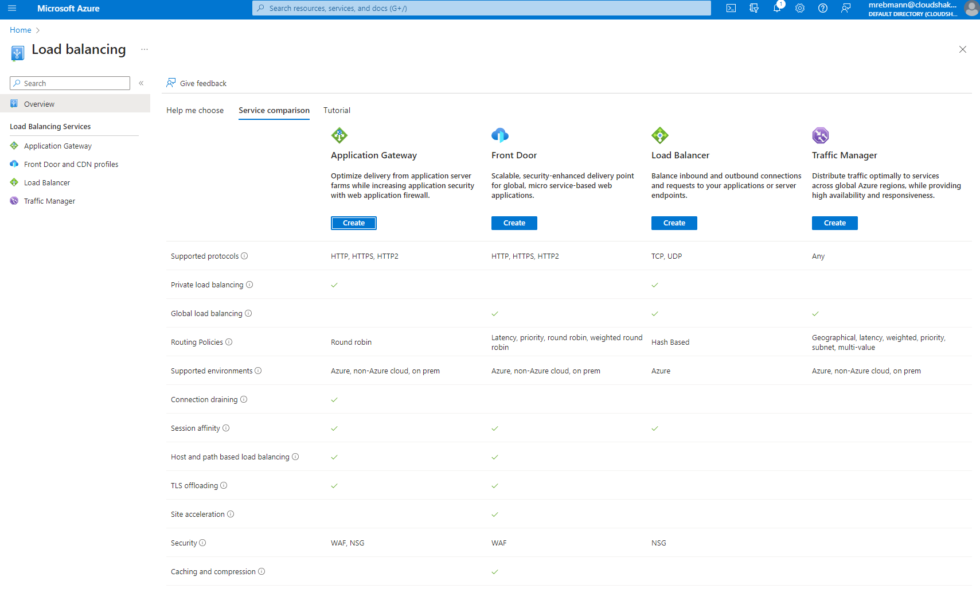
Task: Select Application Gateway in Load Balancing Services
Action: coord(58,145)
